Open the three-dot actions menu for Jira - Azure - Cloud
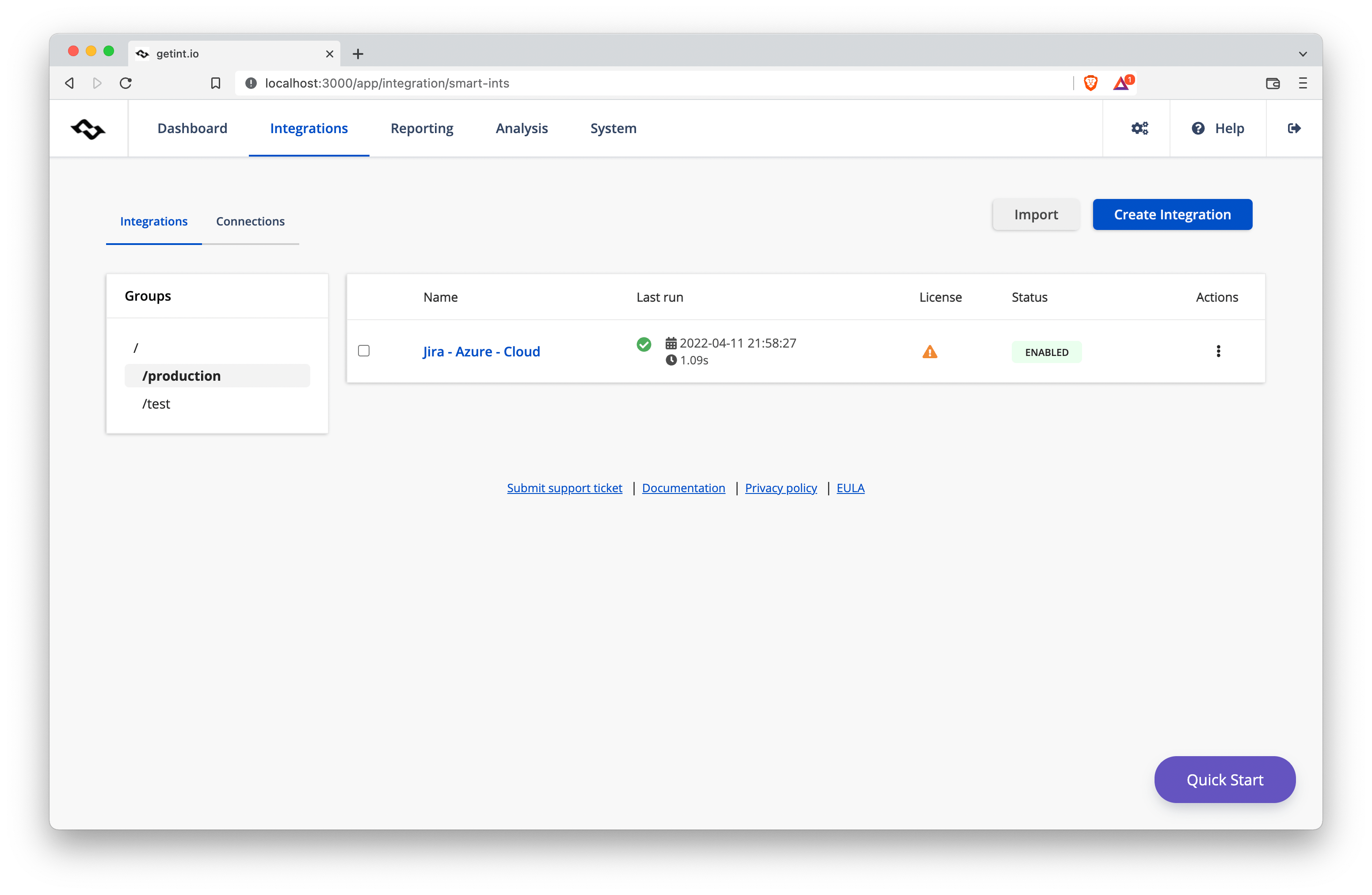This screenshot has height=895, width=1372. [1217, 351]
